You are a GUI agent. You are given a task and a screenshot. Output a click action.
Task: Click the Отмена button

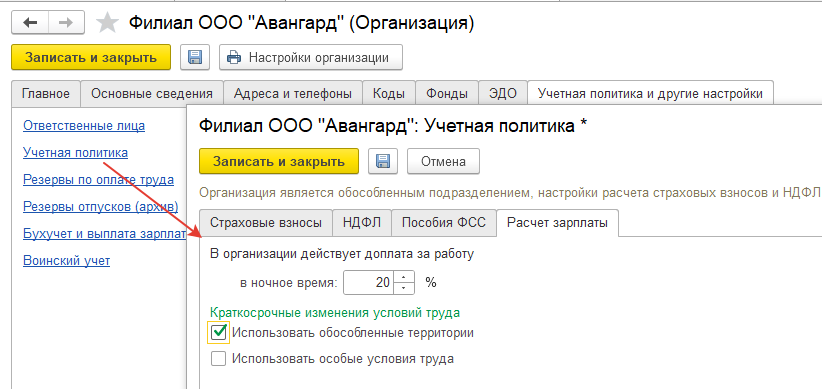point(444,161)
